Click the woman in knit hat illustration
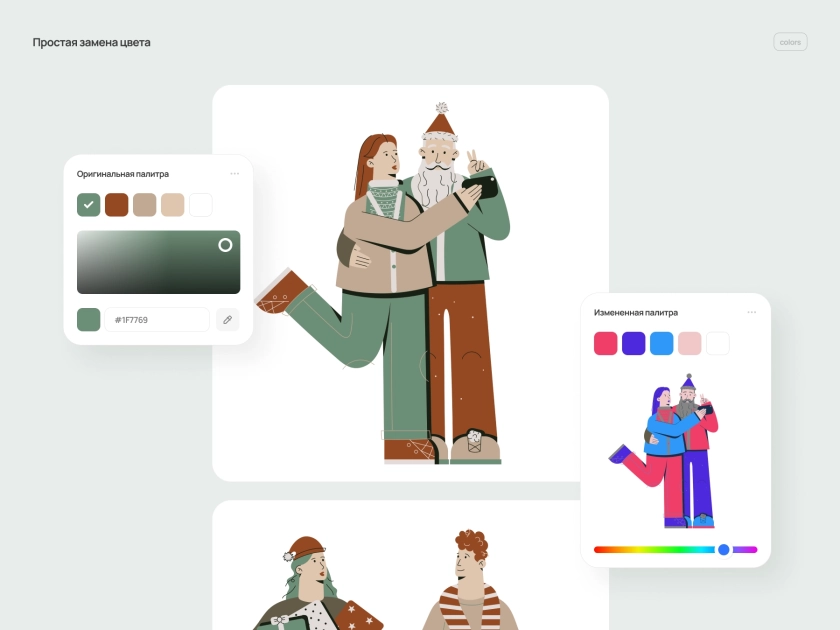The height and width of the screenshot is (630, 840). 316,583
